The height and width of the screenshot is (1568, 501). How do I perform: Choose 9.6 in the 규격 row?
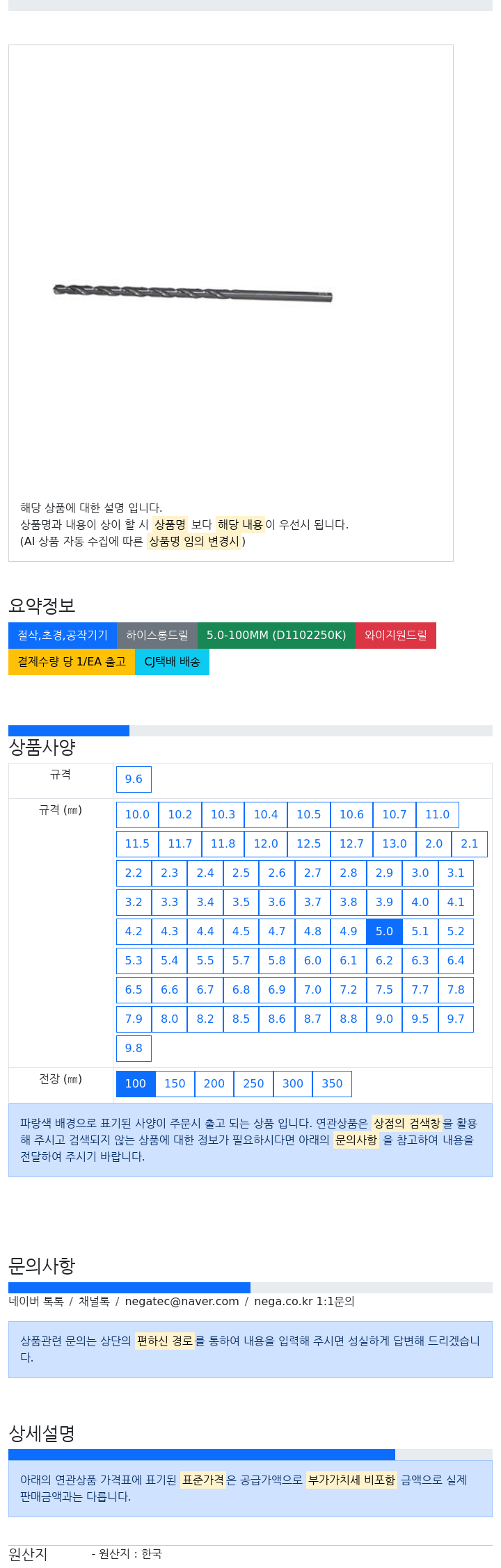[134, 779]
